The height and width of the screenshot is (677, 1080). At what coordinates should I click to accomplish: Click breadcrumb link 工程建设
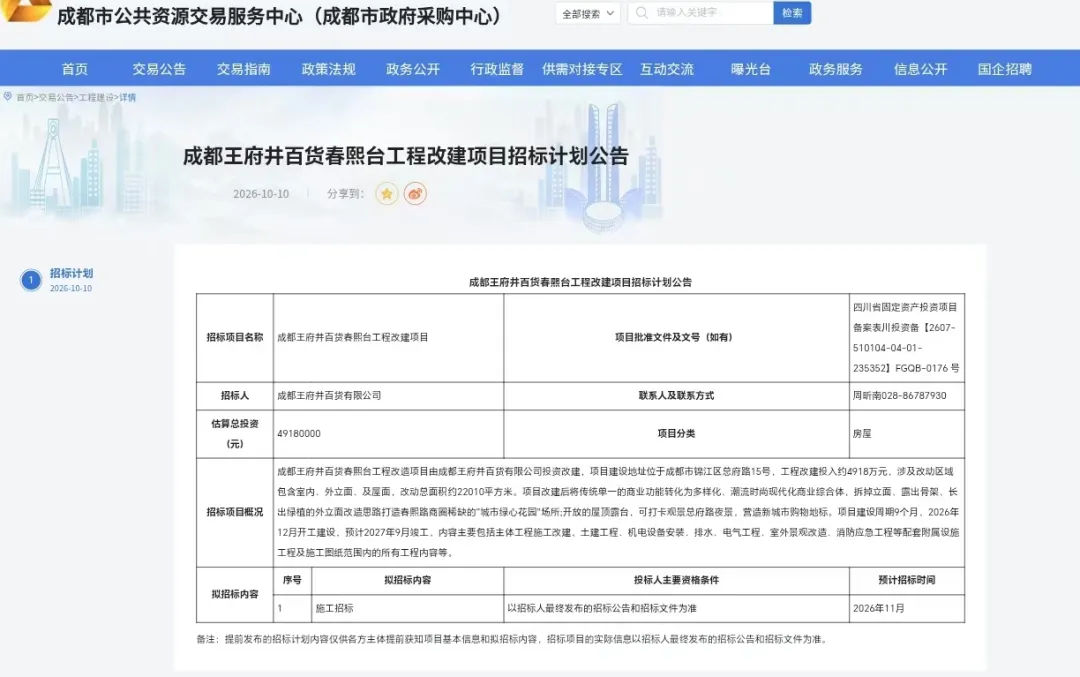(96, 98)
